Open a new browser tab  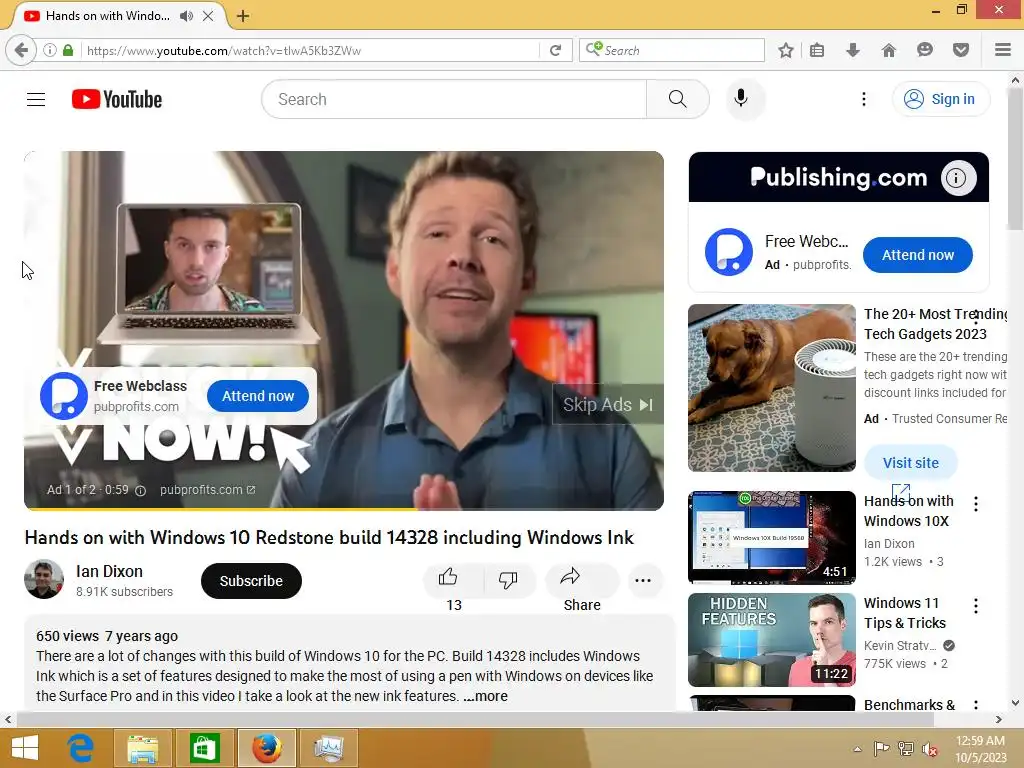pyautogui.click(x=243, y=16)
